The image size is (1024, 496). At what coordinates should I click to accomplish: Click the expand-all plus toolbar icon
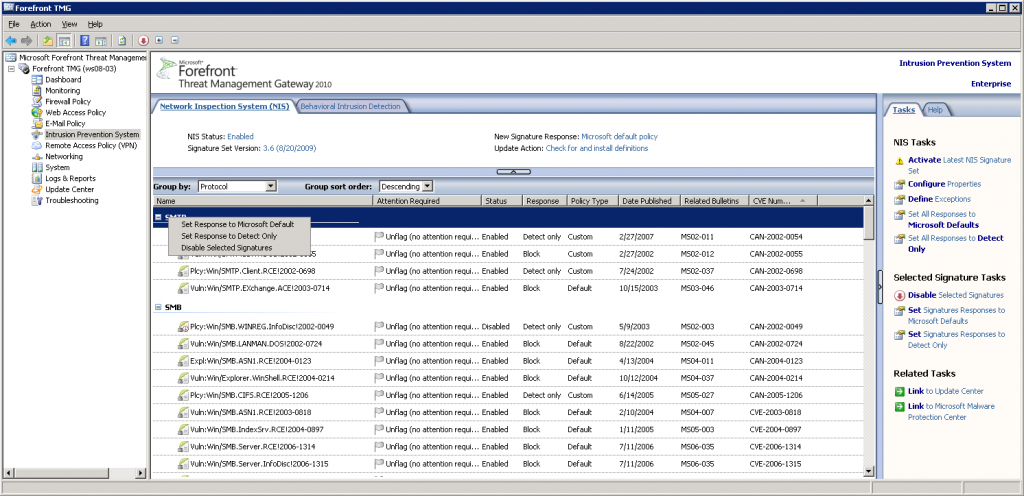coord(159,40)
